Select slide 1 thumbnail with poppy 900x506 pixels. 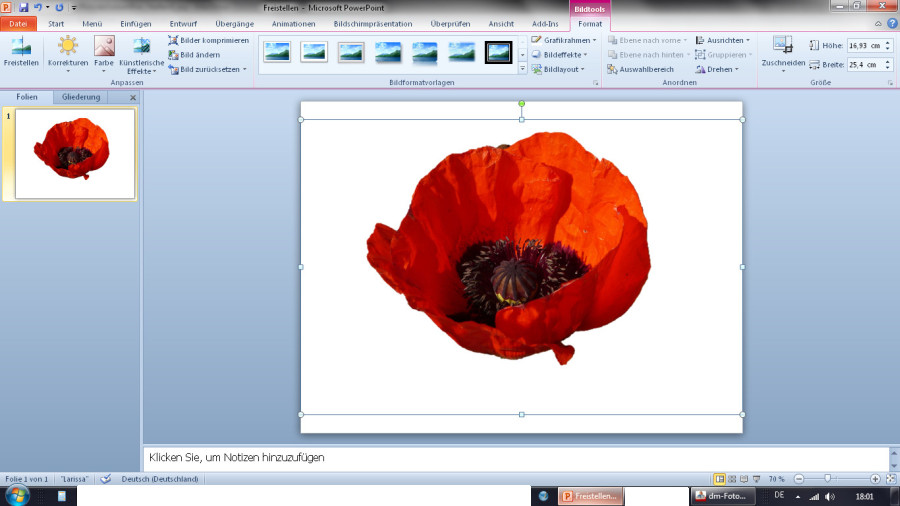pyautogui.click(x=75, y=154)
